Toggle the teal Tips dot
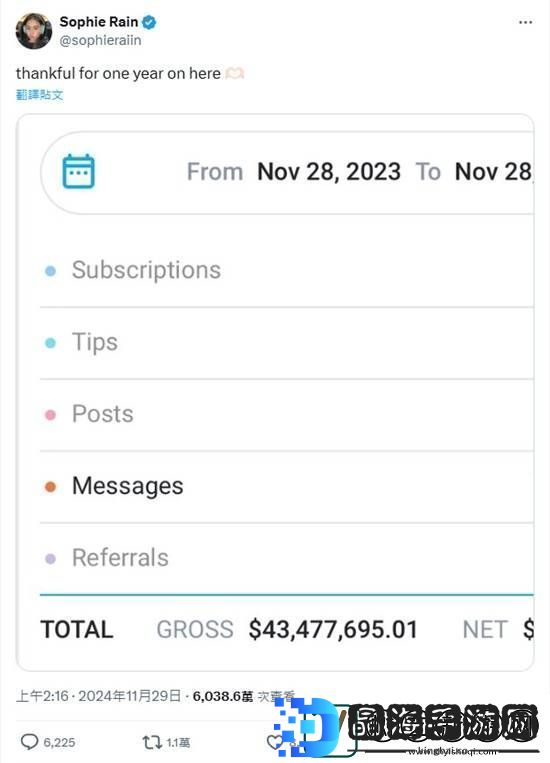 [50, 343]
